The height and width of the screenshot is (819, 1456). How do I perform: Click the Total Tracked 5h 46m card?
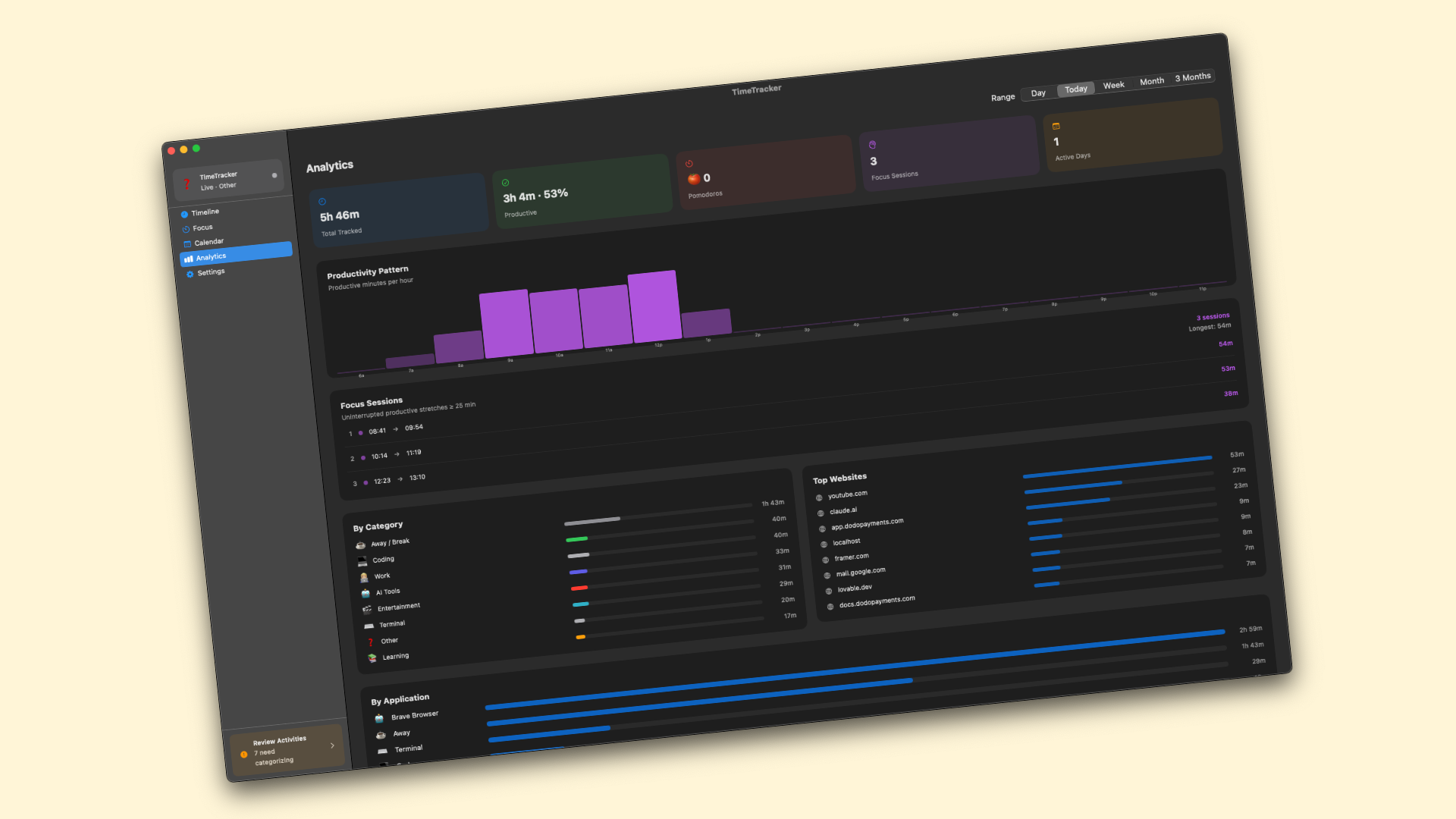click(400, 210)
